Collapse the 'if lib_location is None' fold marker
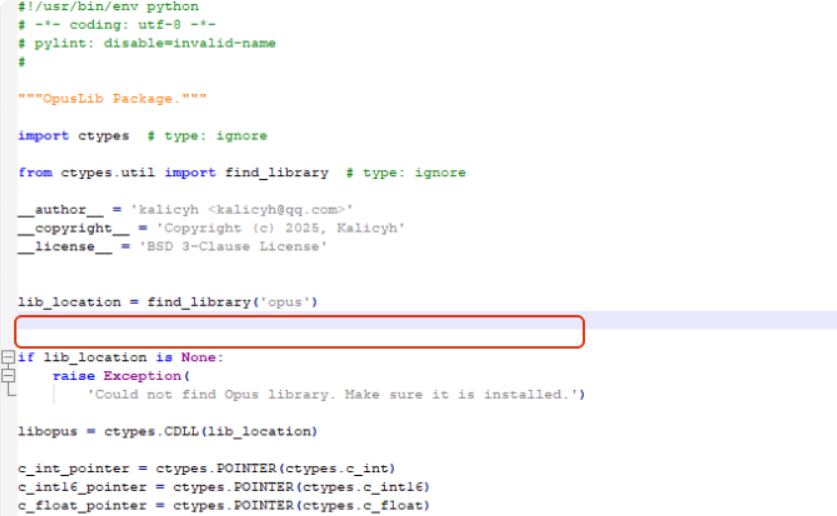837x516 pixels. pyautogui.click(x=8, y=358)
